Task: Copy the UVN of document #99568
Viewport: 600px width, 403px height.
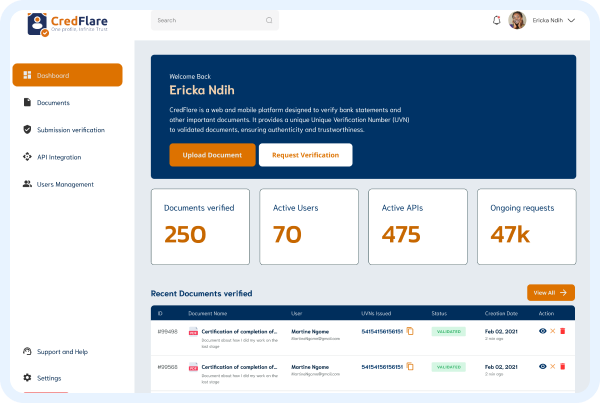Action: (x=410, y=367)
